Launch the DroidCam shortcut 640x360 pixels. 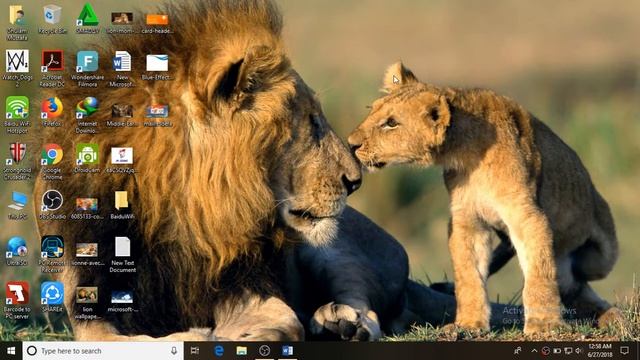click(x=87, y=158)
